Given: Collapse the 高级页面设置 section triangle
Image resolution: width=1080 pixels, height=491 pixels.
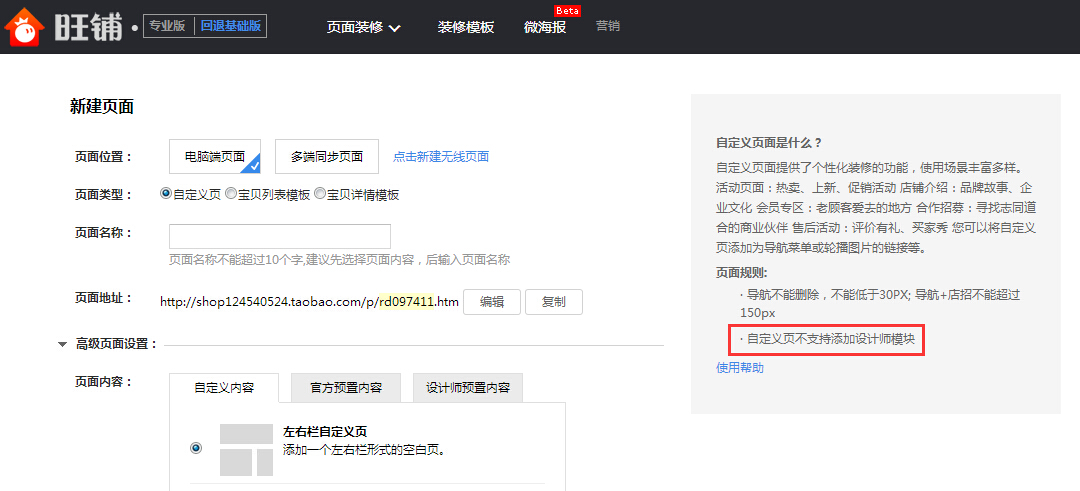Looking at the screenshot, I should click(63, 344).
